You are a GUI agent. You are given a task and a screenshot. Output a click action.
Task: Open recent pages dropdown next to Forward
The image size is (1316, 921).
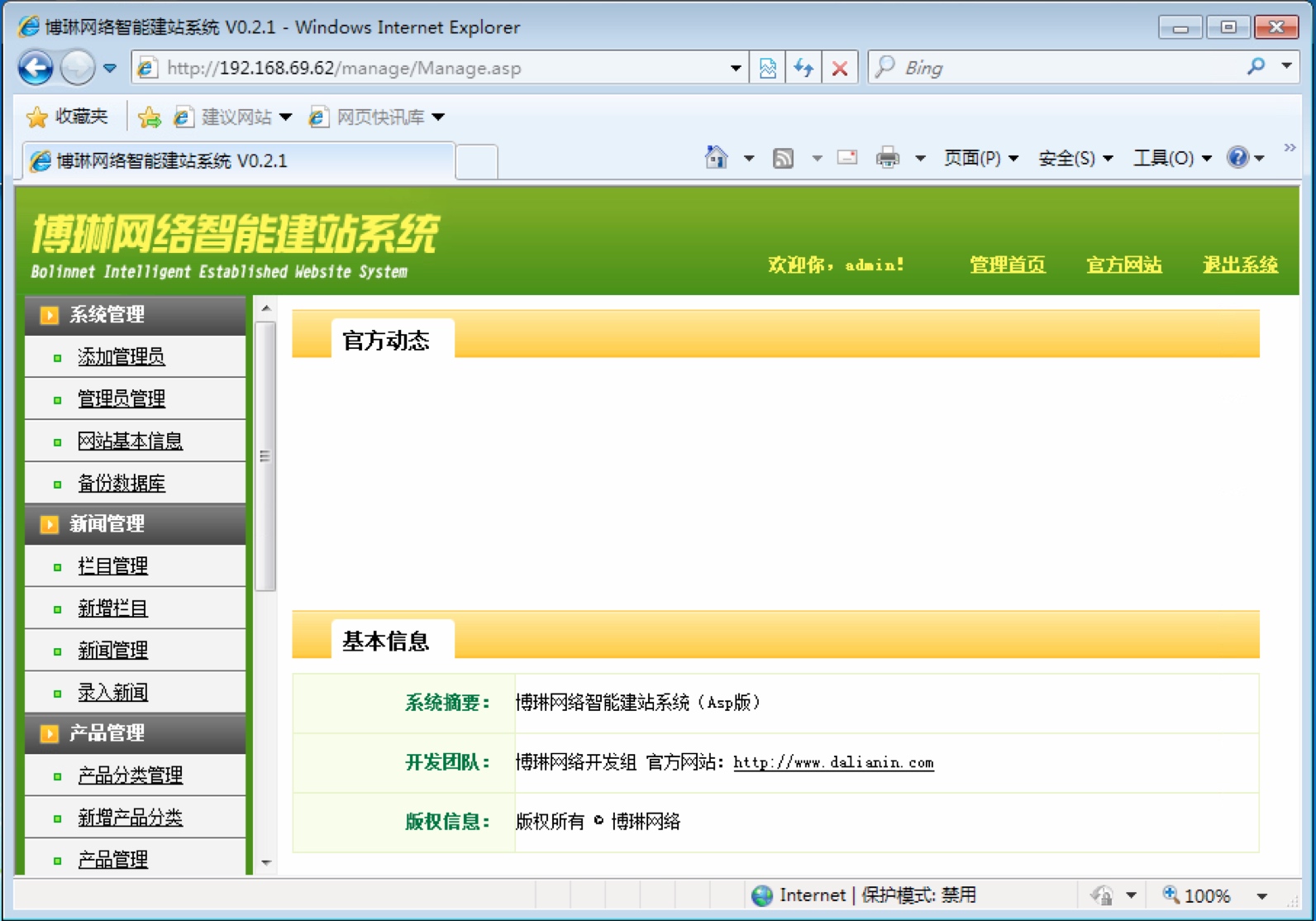click(110, 68)
